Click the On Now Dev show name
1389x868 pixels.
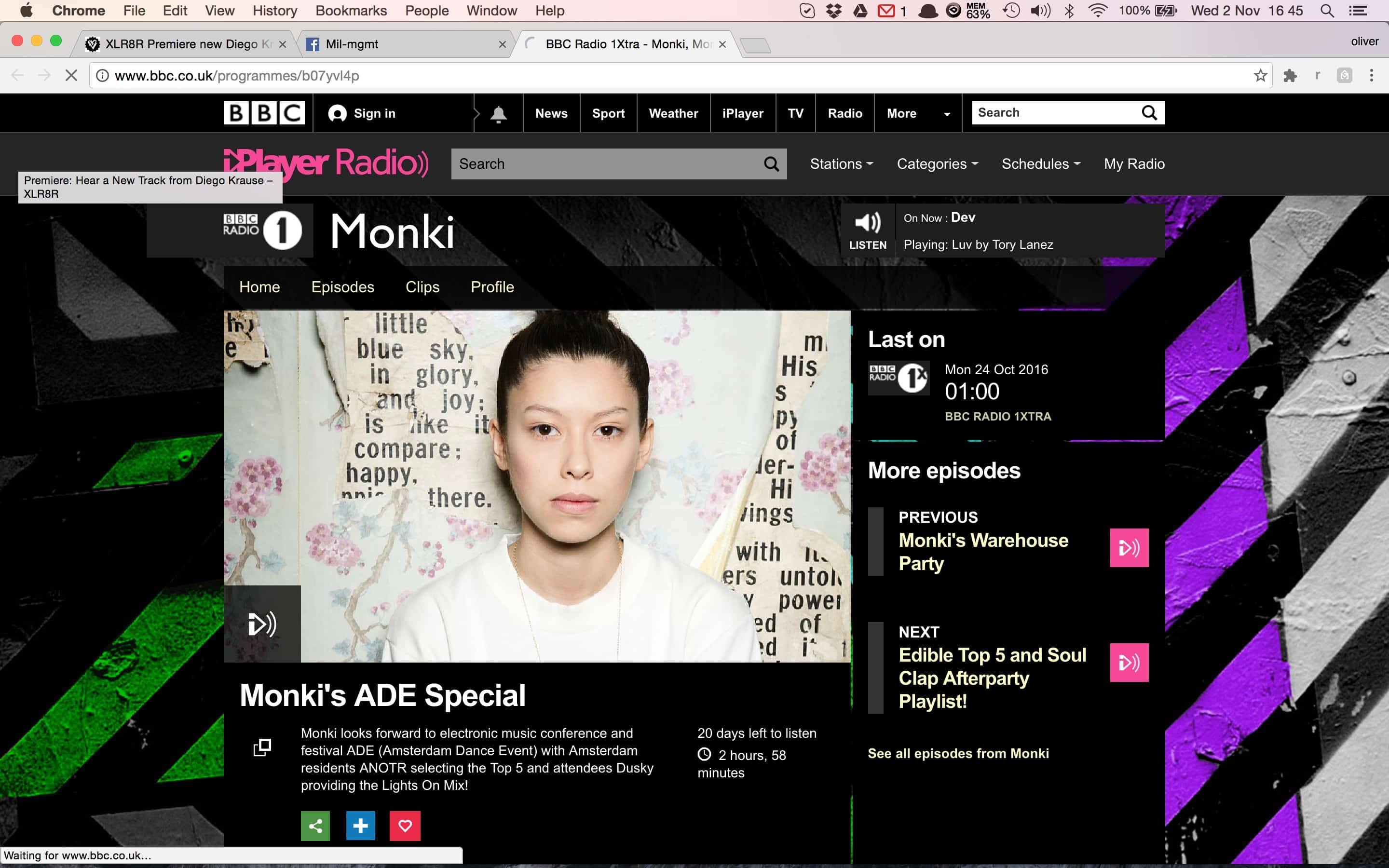[x=963, y=217]
